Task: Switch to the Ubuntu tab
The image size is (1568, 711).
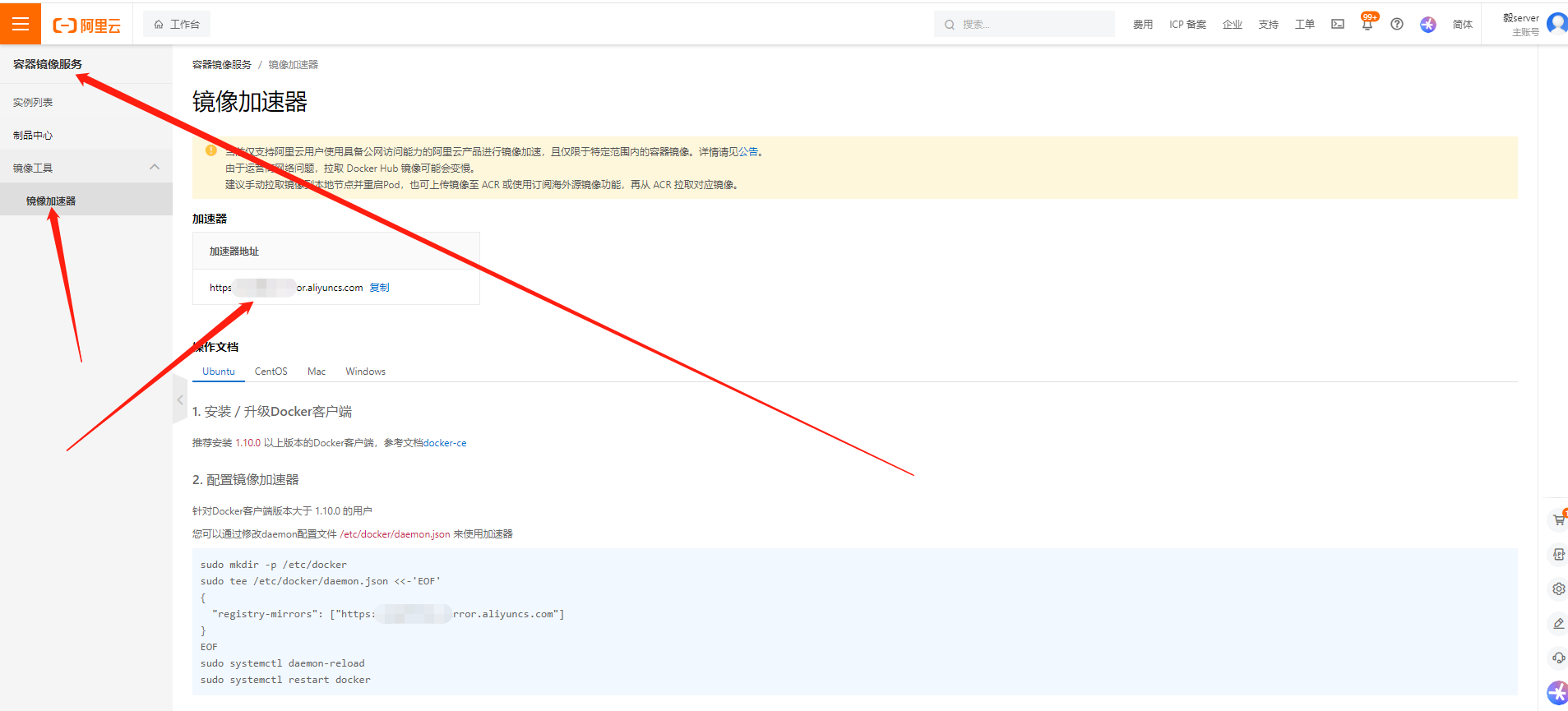Action: coord(219,372)
